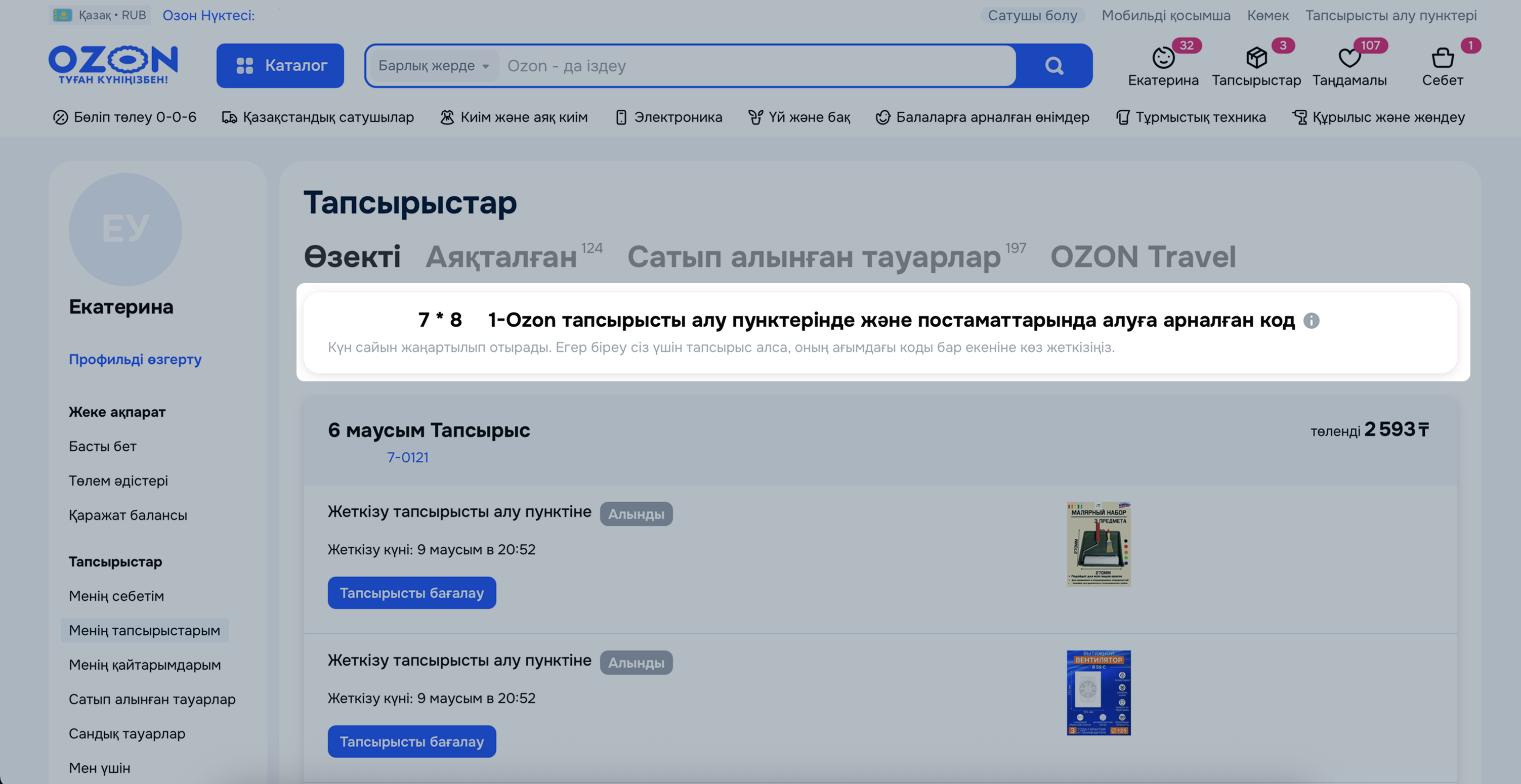Open the Екатерина profile face icon
Viewport: 1521px width, 784px height.
click(x=1163, y=58)
